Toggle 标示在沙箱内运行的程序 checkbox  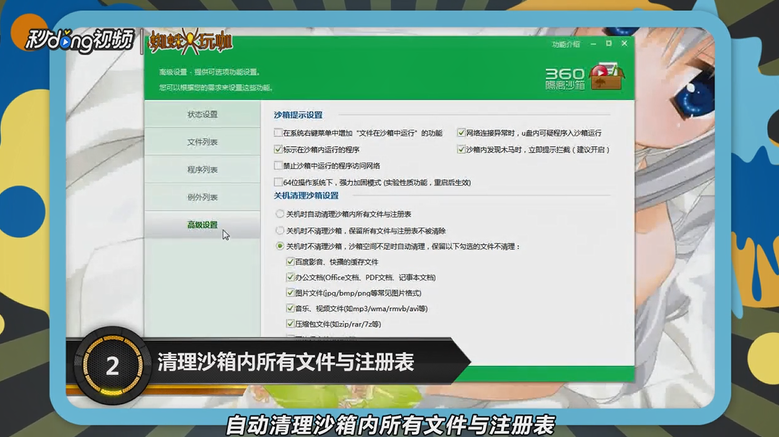(x=278, y=149)
